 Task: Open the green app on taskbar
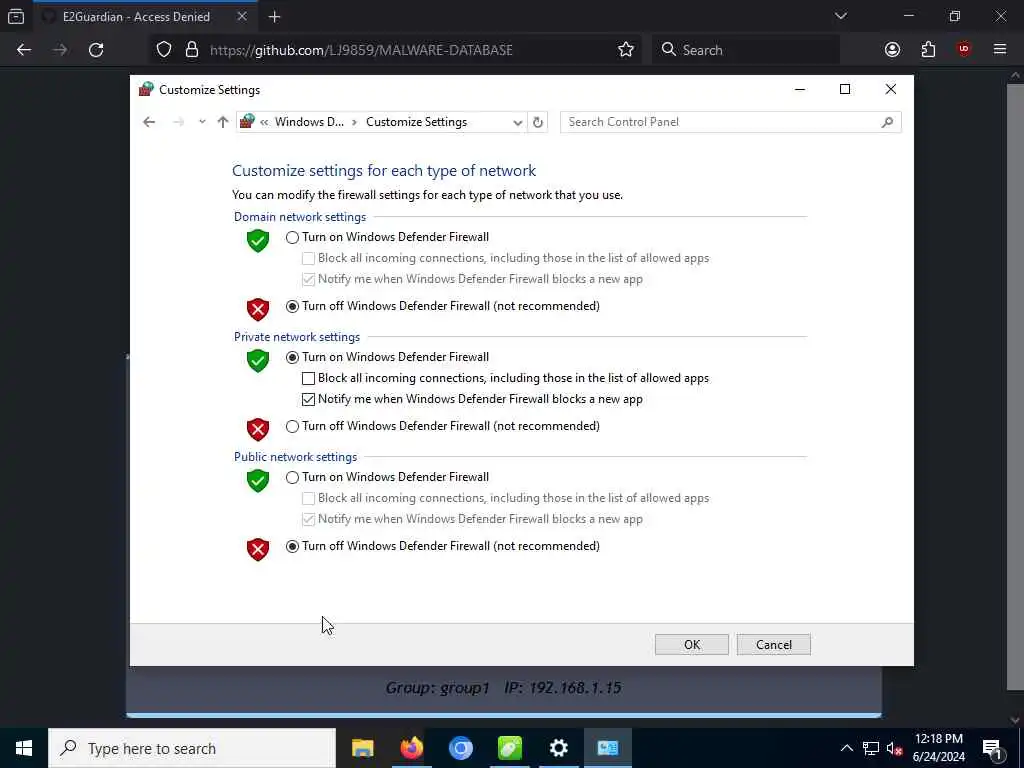point(509,748)
